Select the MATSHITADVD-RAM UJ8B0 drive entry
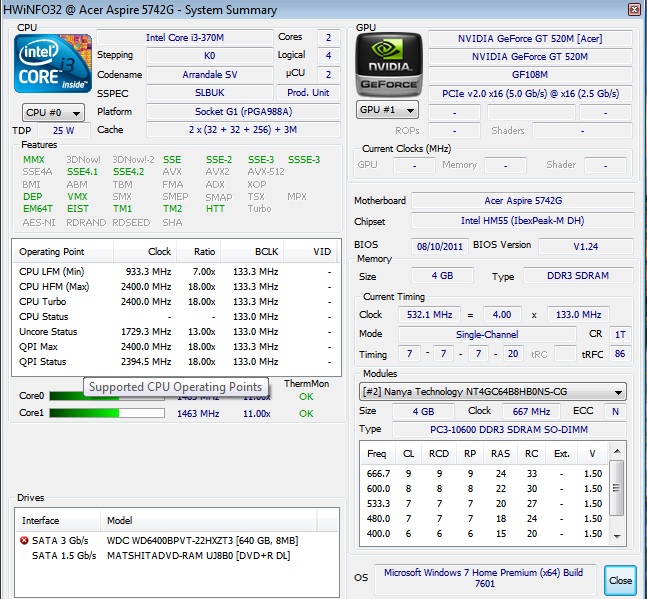This screenshot has width=647, height=599. 177,556
